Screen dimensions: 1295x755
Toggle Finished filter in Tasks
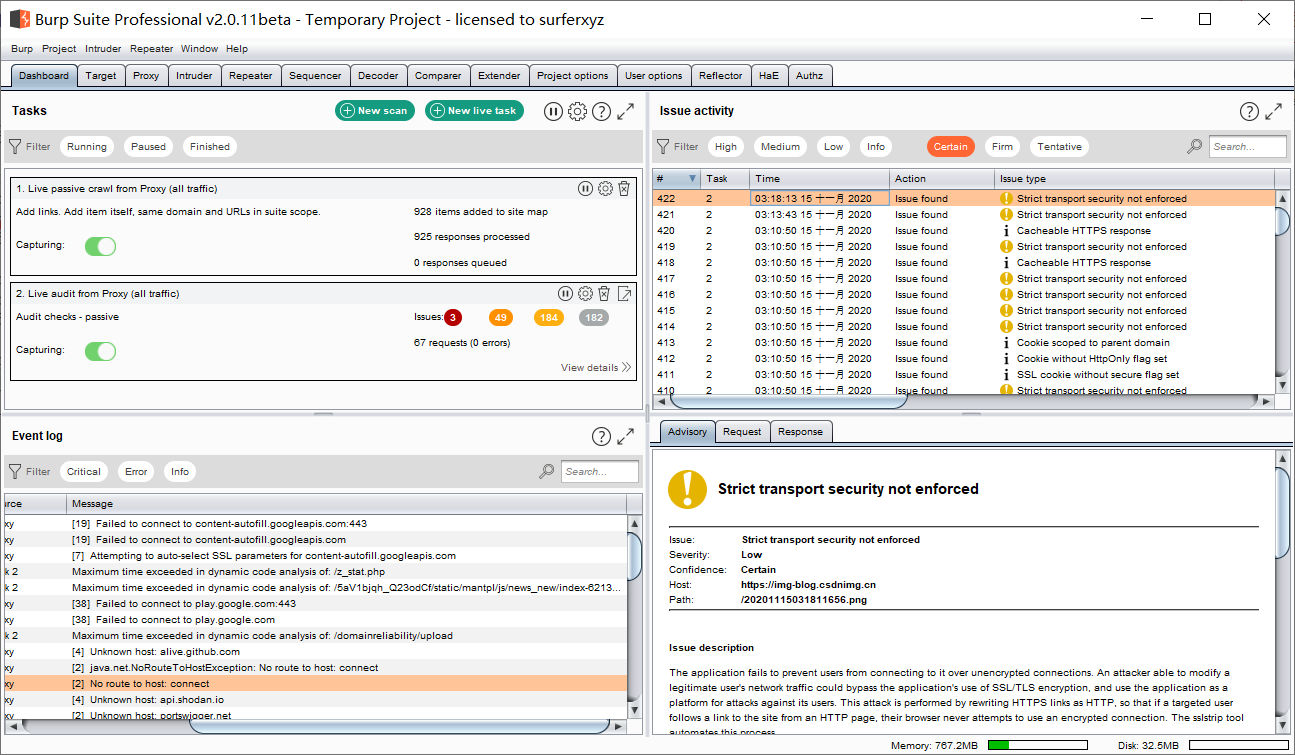coord(210,147)
